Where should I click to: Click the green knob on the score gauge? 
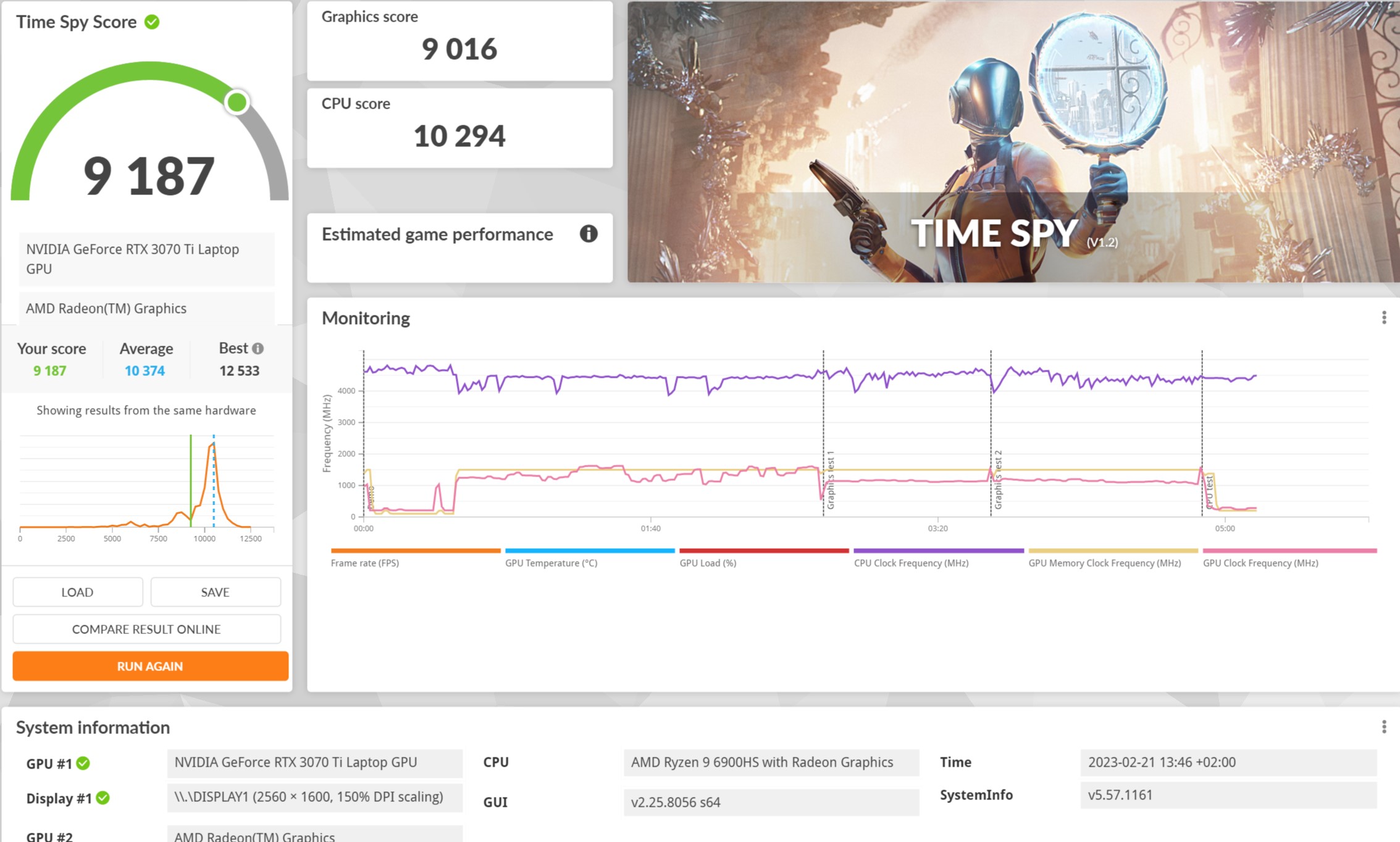tap(237, 102)
